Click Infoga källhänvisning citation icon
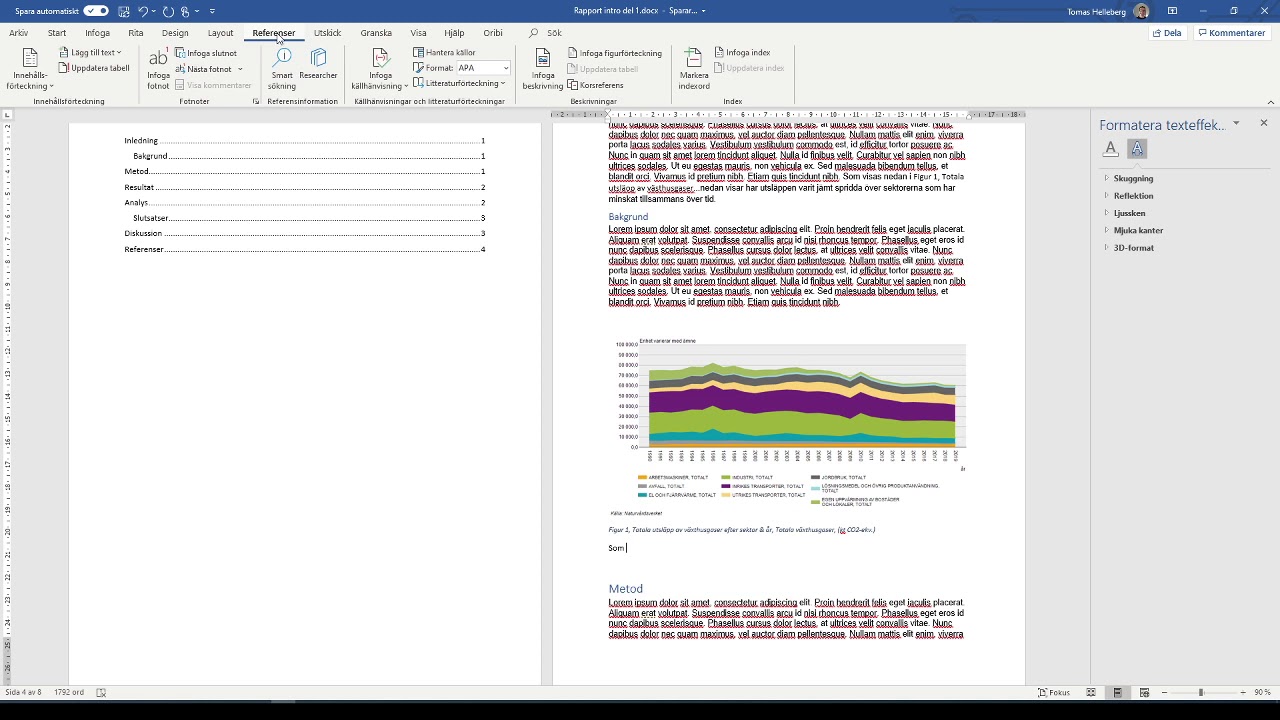The height and width of the screenshot is (720, 1280). coord(380,69)
